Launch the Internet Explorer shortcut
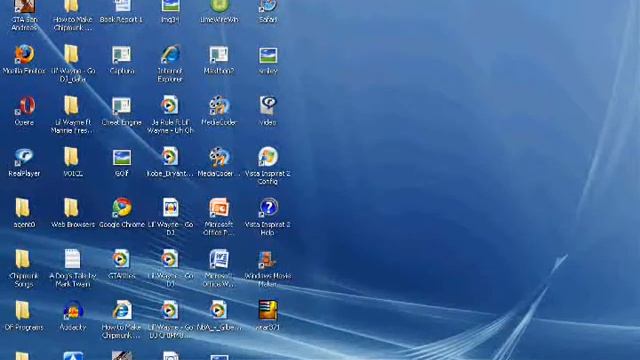 (170, 55)
